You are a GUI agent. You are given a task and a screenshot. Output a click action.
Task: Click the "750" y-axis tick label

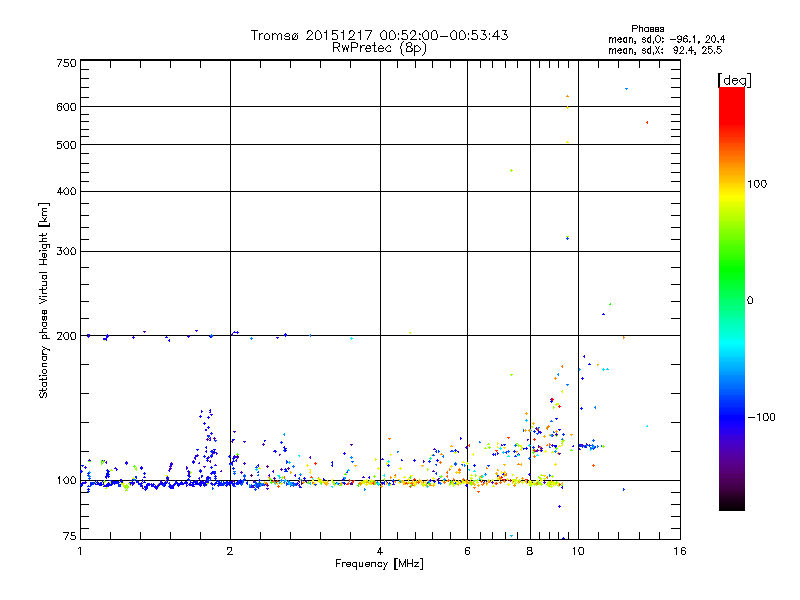click(x=66, y=63)
